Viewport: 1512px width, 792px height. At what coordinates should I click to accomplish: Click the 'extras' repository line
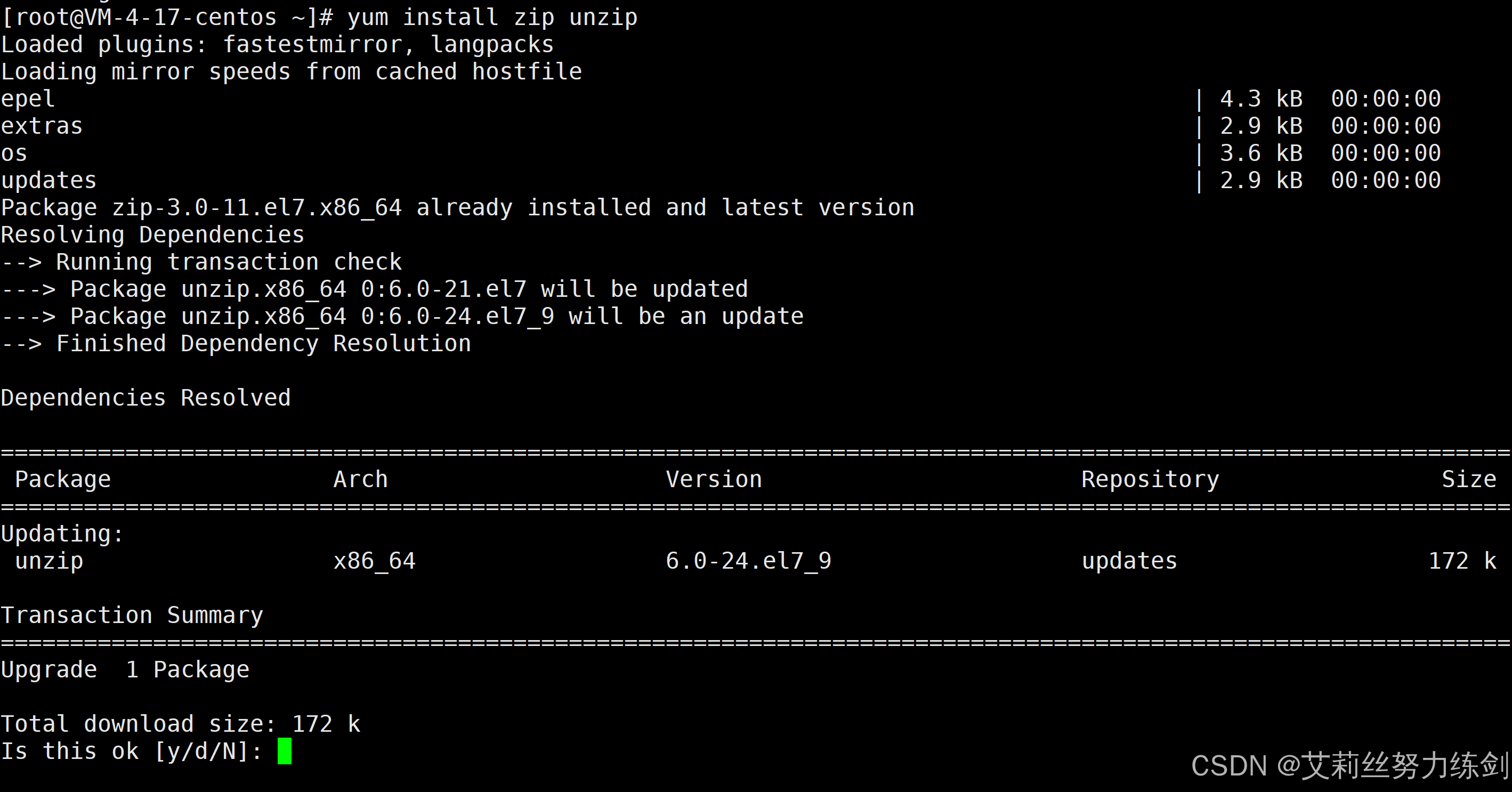(x=721, y=126)
